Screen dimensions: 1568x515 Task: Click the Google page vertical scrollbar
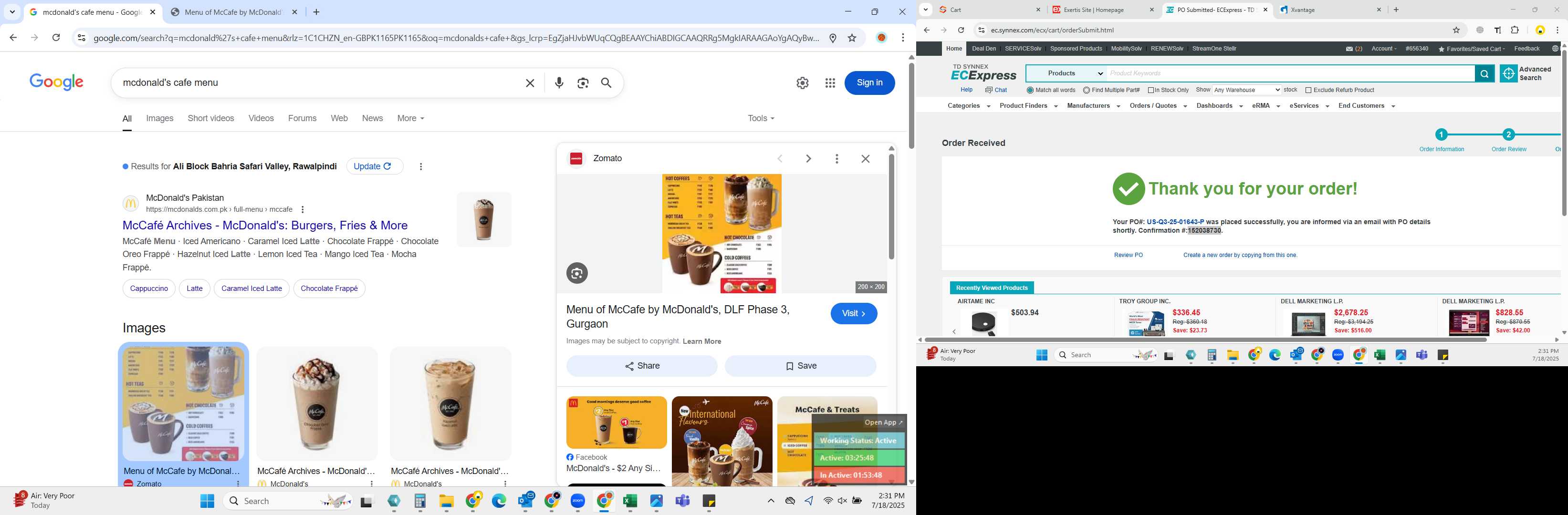click(910, 106)
